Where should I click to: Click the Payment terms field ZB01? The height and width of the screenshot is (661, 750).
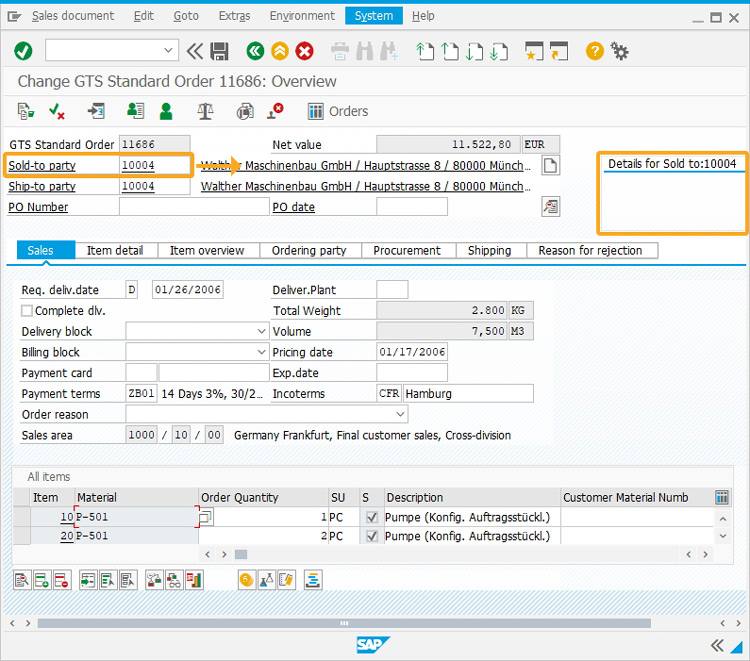point(141,394)
